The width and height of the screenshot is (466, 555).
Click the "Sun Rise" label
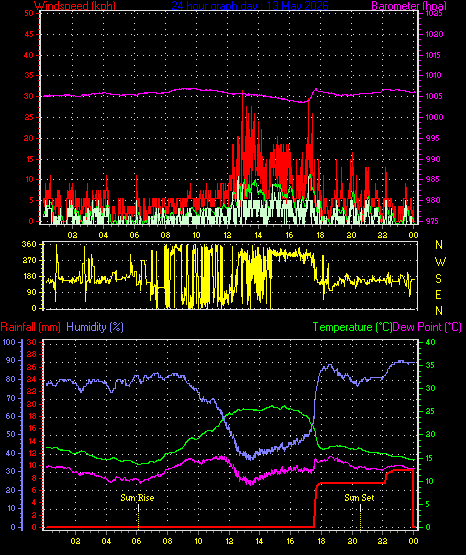click(137, 498)
